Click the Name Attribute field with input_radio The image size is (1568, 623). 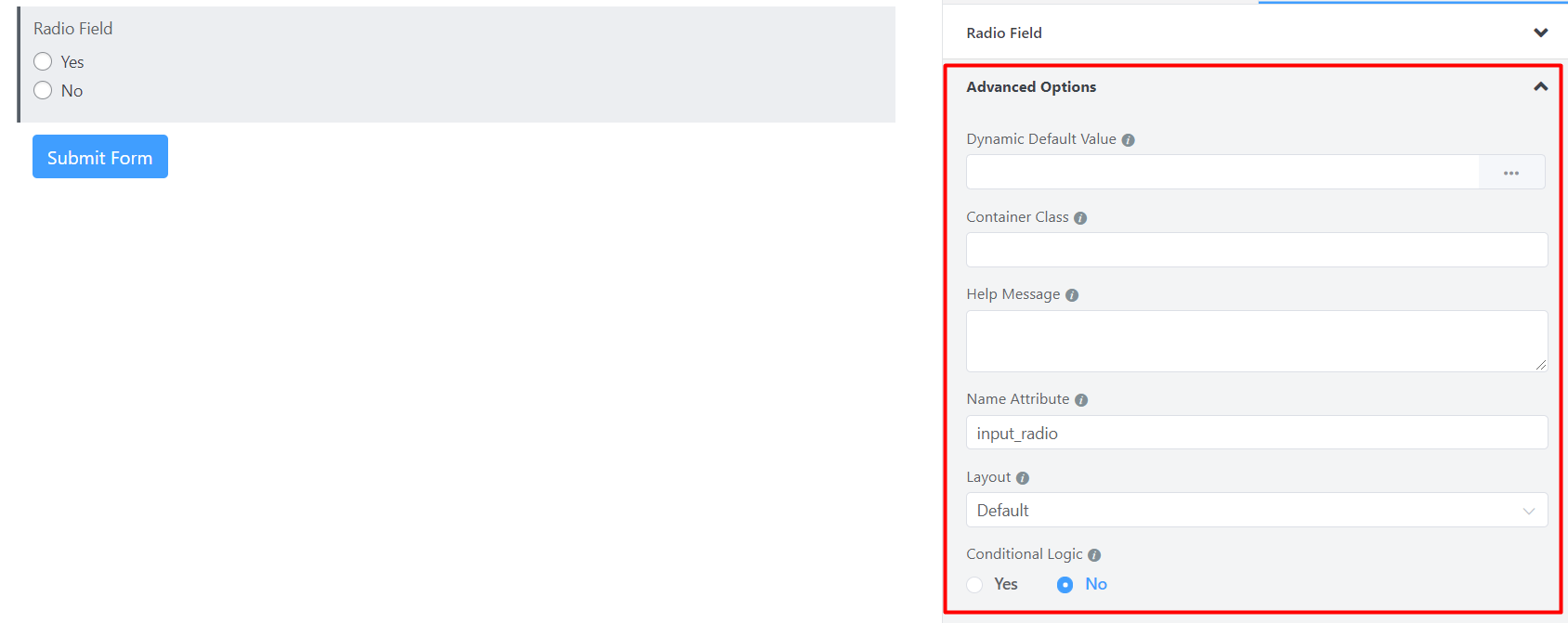point(1256,433)
